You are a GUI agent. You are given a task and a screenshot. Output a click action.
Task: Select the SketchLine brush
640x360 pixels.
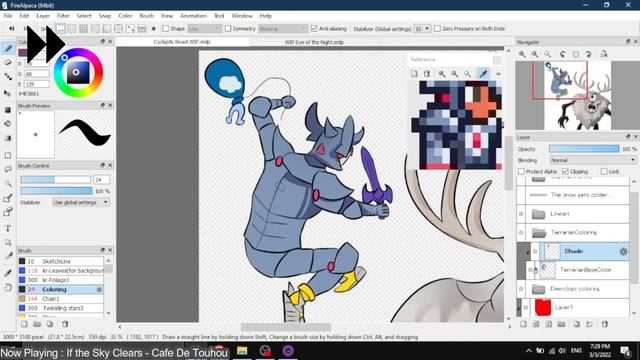tap(60, 261)
